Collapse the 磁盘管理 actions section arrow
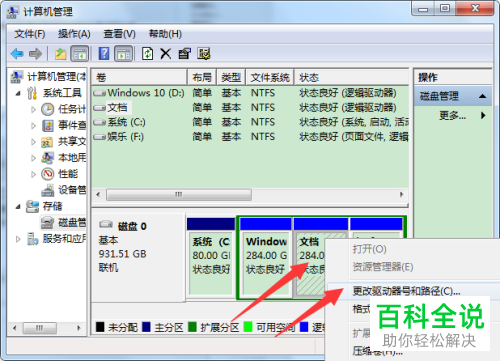This screenshot has height=361, width=500. (x=482, y=96)
